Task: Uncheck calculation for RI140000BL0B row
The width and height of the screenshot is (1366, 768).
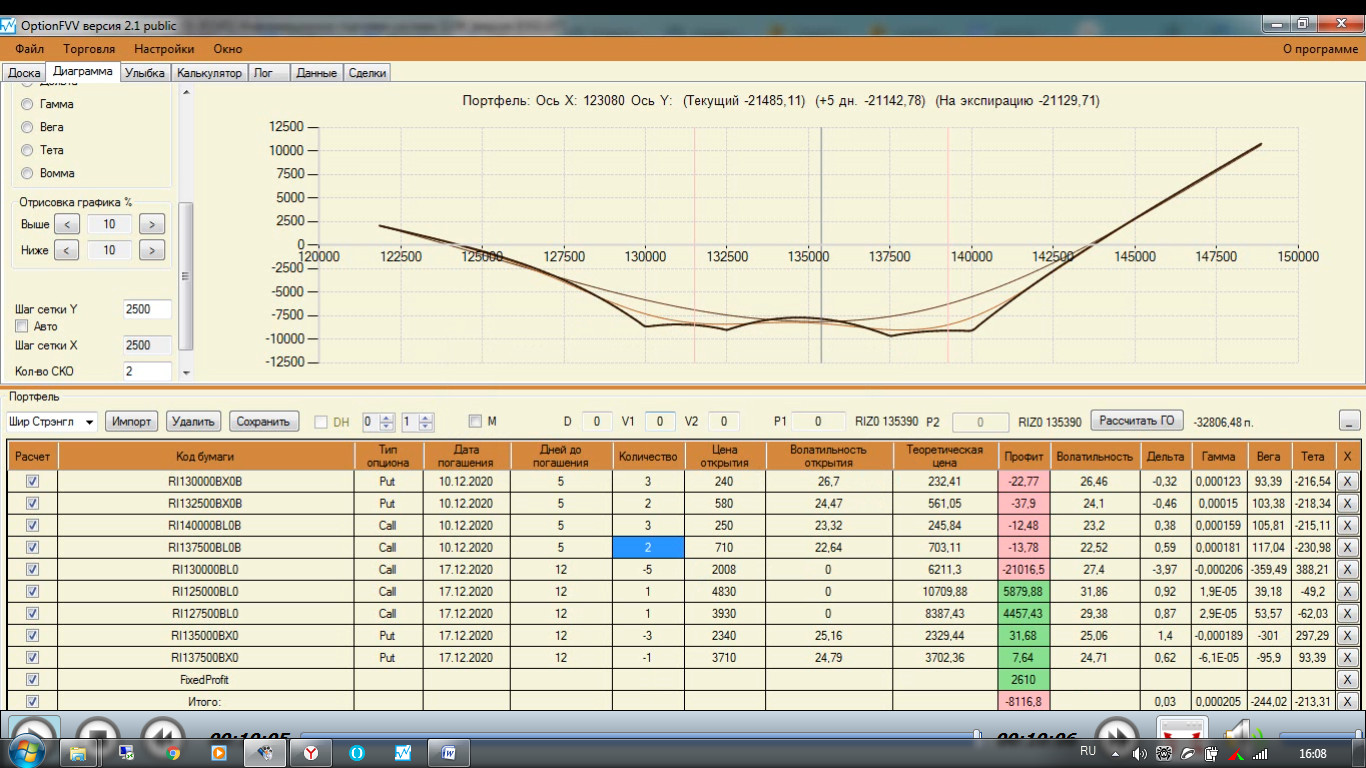Action: click(32, 525)
